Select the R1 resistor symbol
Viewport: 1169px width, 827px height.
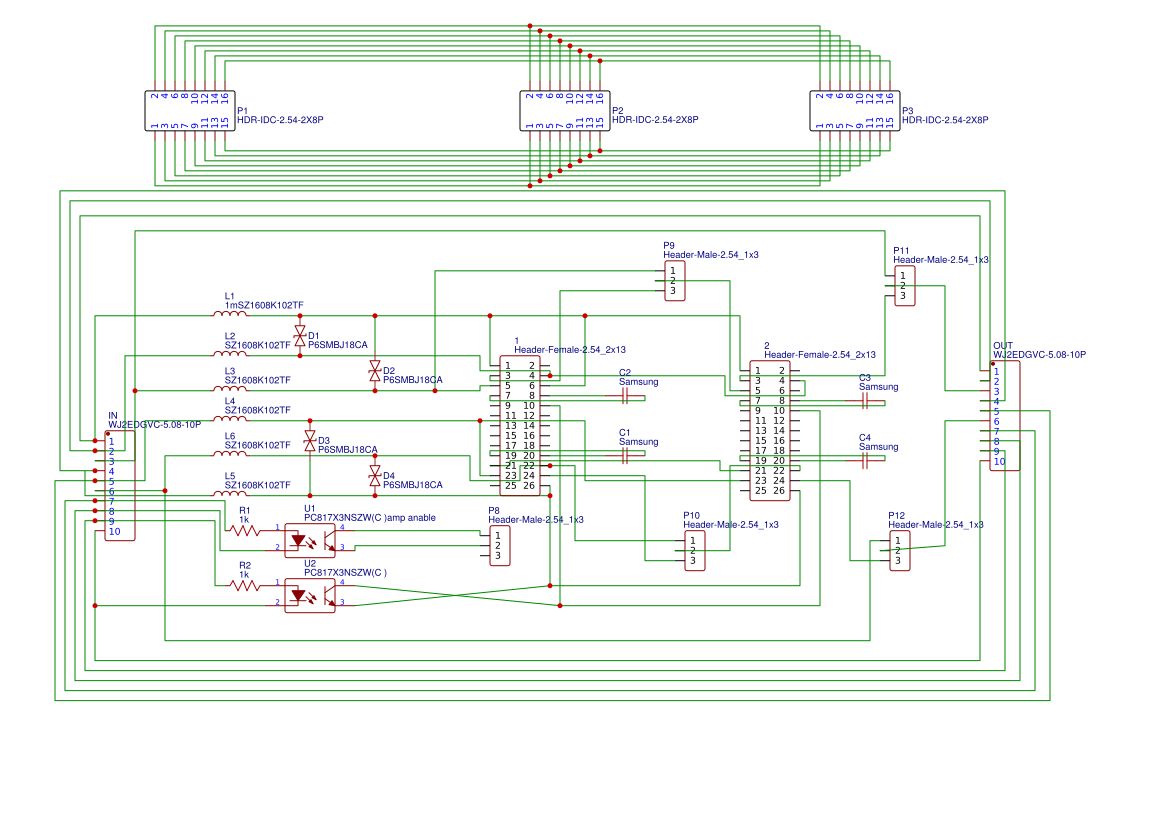[245, 531]
